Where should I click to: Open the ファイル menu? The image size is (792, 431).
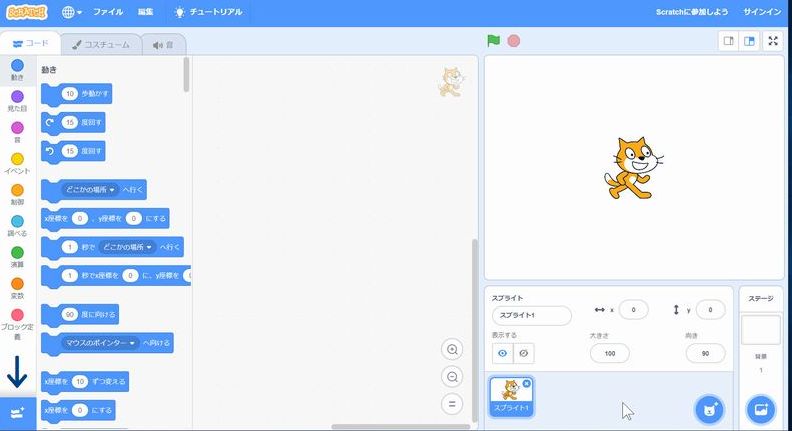108,13
